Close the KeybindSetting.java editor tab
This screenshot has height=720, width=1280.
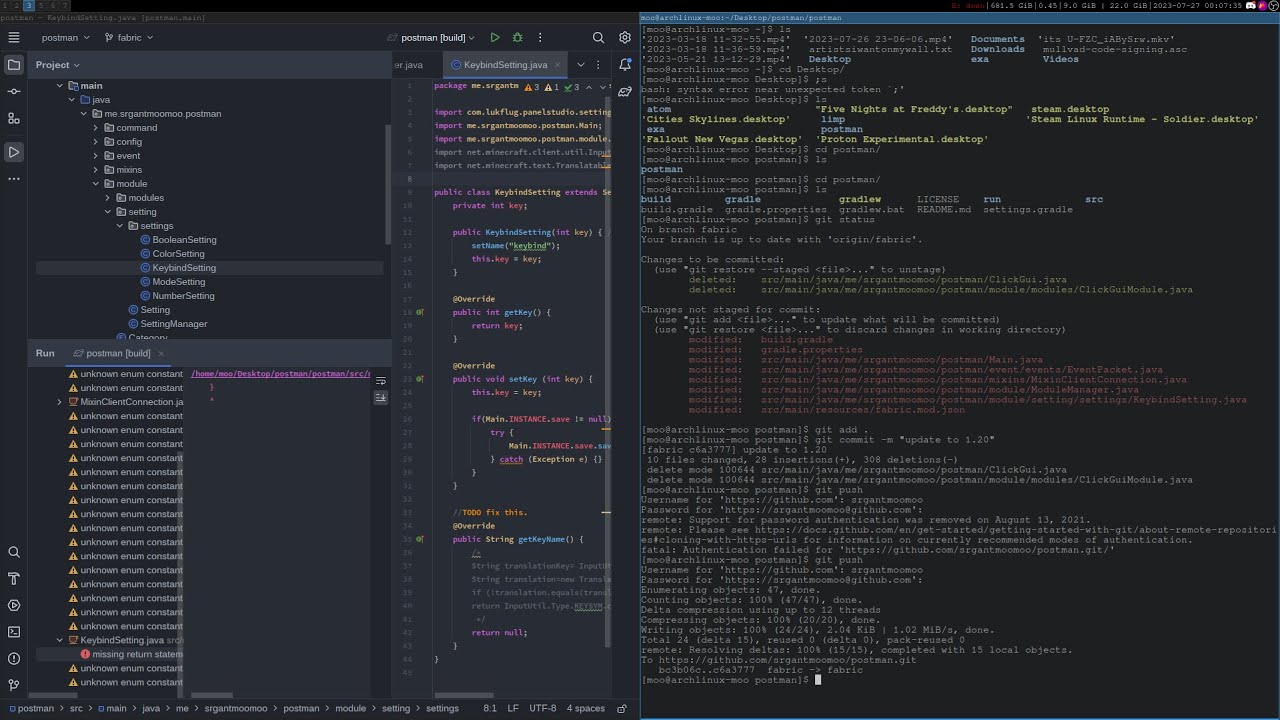click(x=557, y=65)
